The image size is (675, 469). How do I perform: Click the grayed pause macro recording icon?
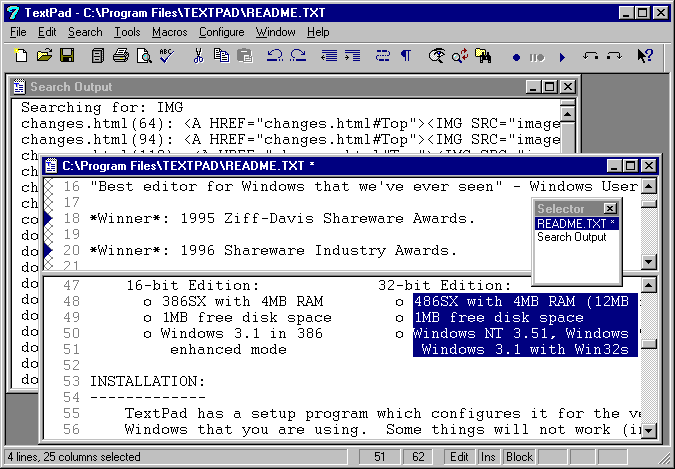point(537,57)
